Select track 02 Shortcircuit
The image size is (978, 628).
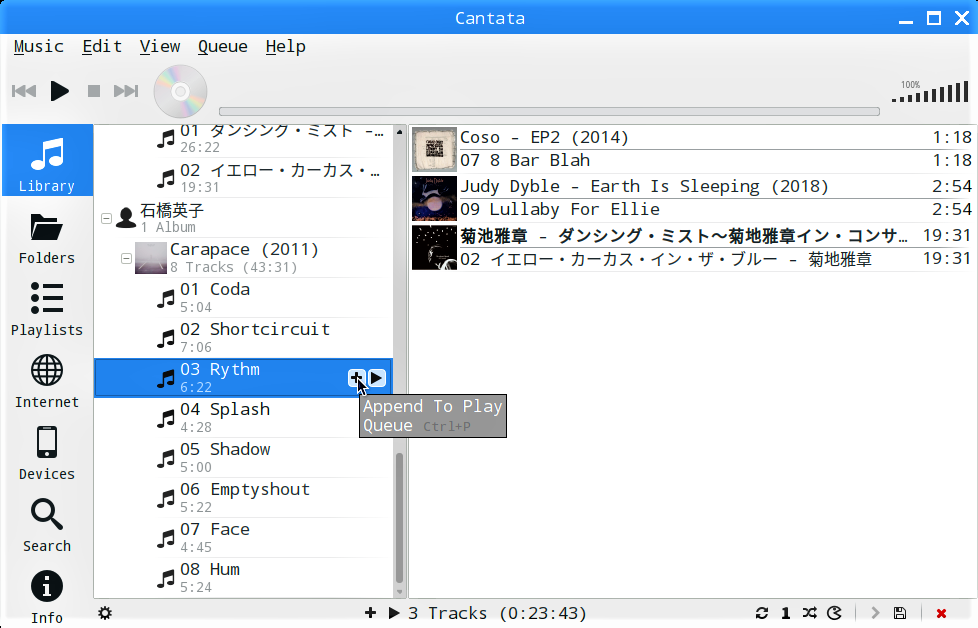pos(243,337)
